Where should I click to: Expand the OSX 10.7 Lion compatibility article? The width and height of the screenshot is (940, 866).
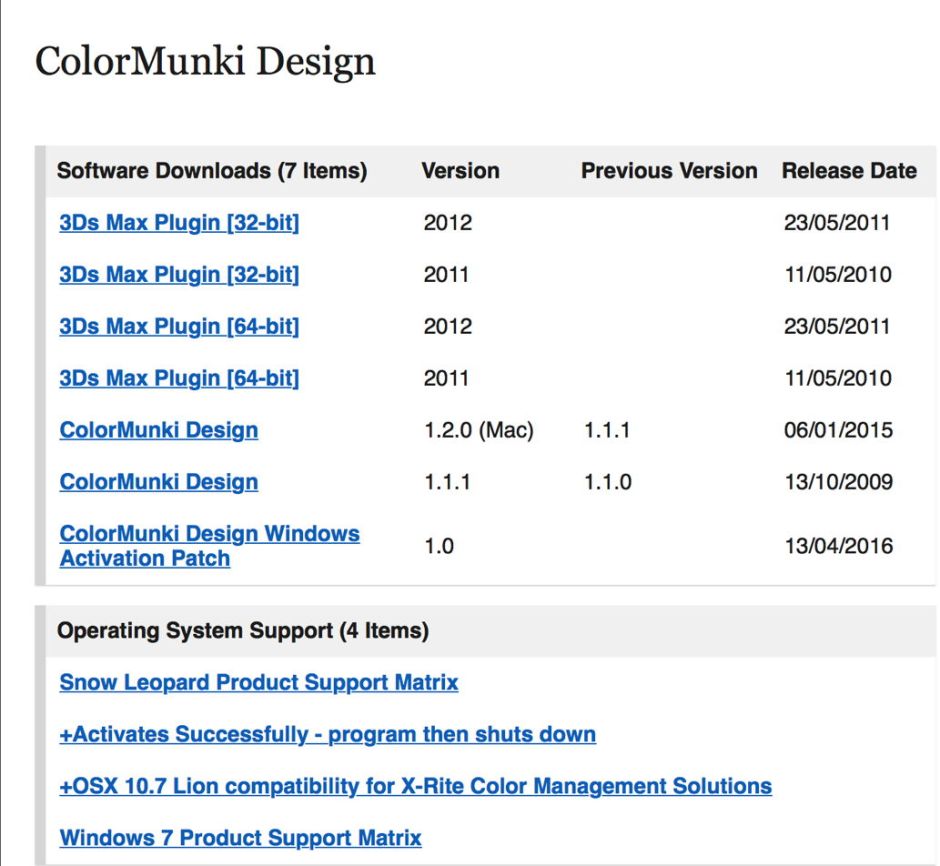click(x=415, y=786)
